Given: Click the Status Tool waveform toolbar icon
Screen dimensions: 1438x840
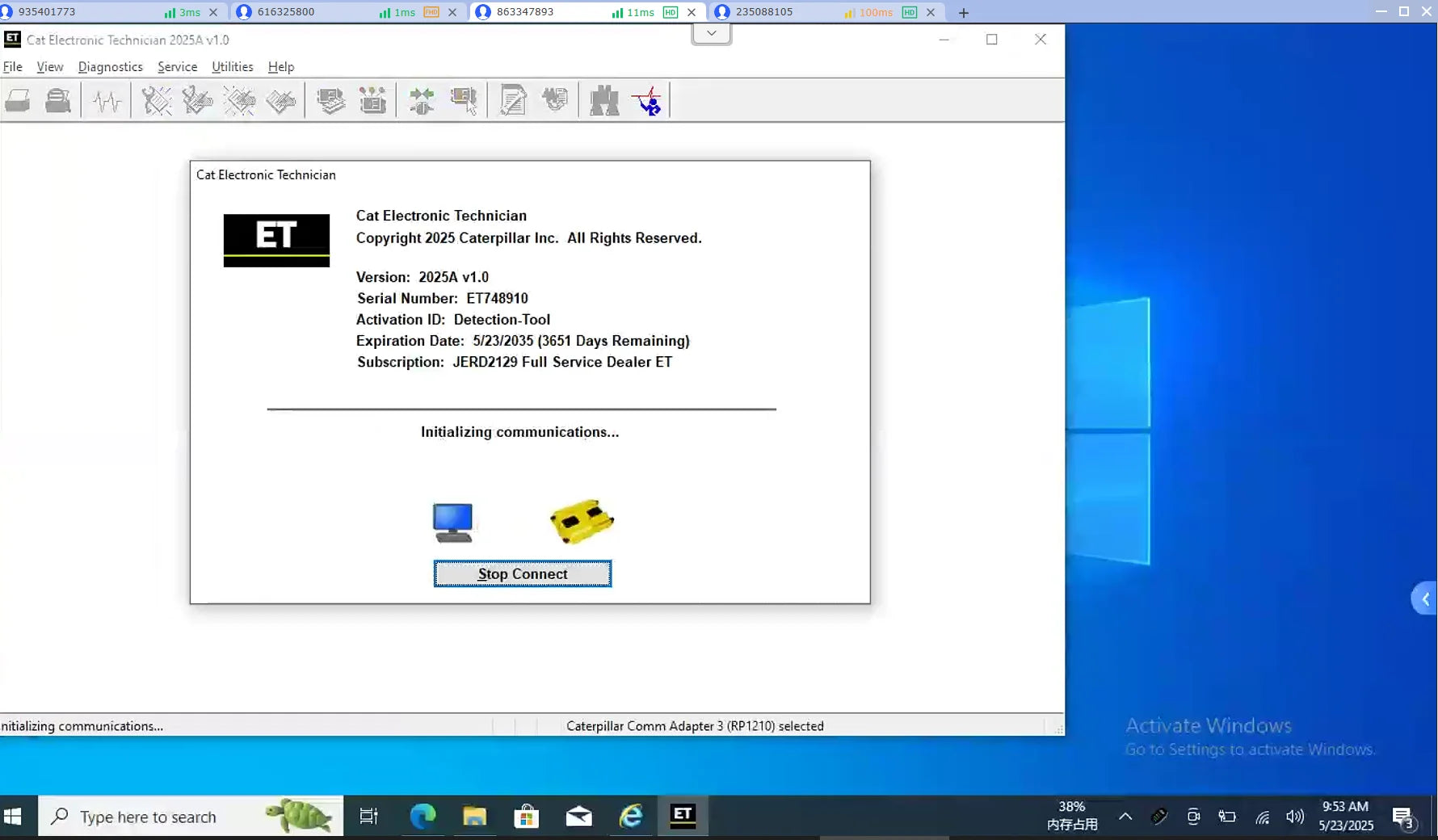Looking at the screenshot, I should (107, 101).
